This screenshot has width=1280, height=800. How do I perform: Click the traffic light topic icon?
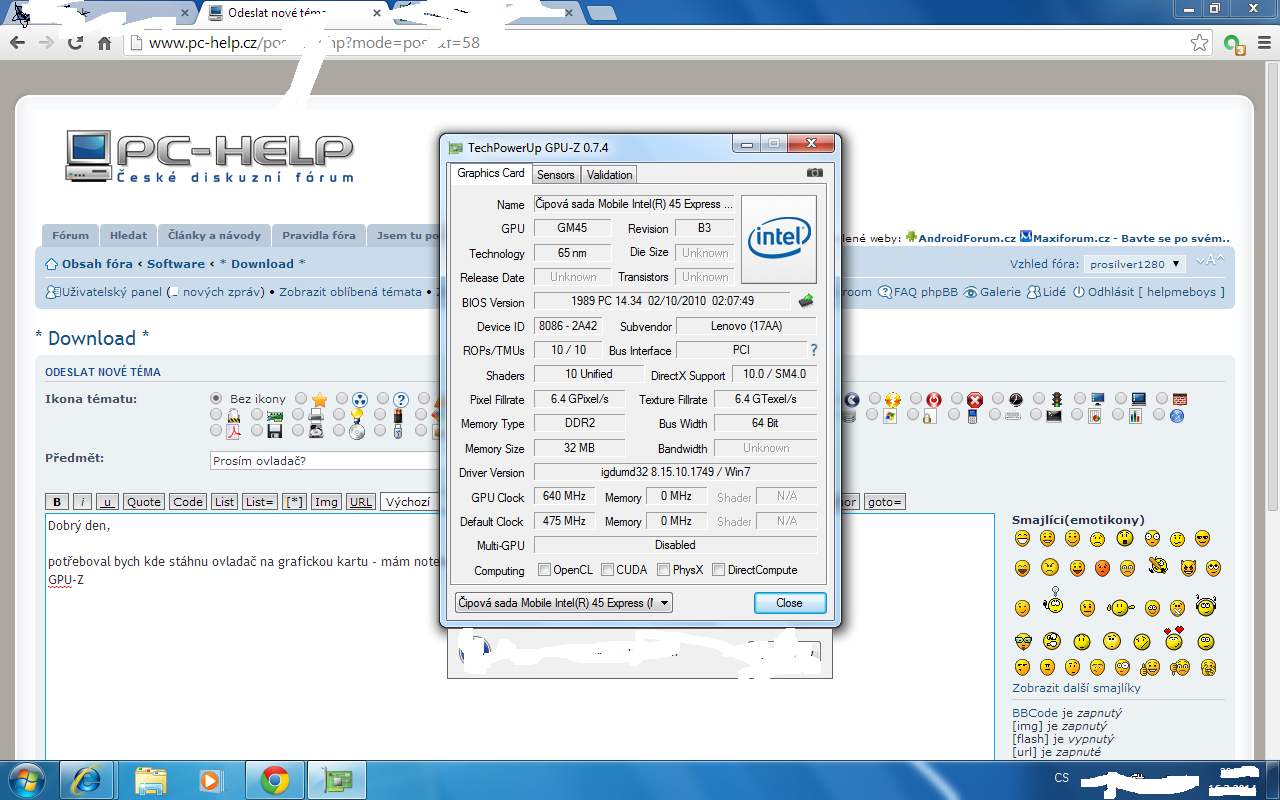[1057, 399]
